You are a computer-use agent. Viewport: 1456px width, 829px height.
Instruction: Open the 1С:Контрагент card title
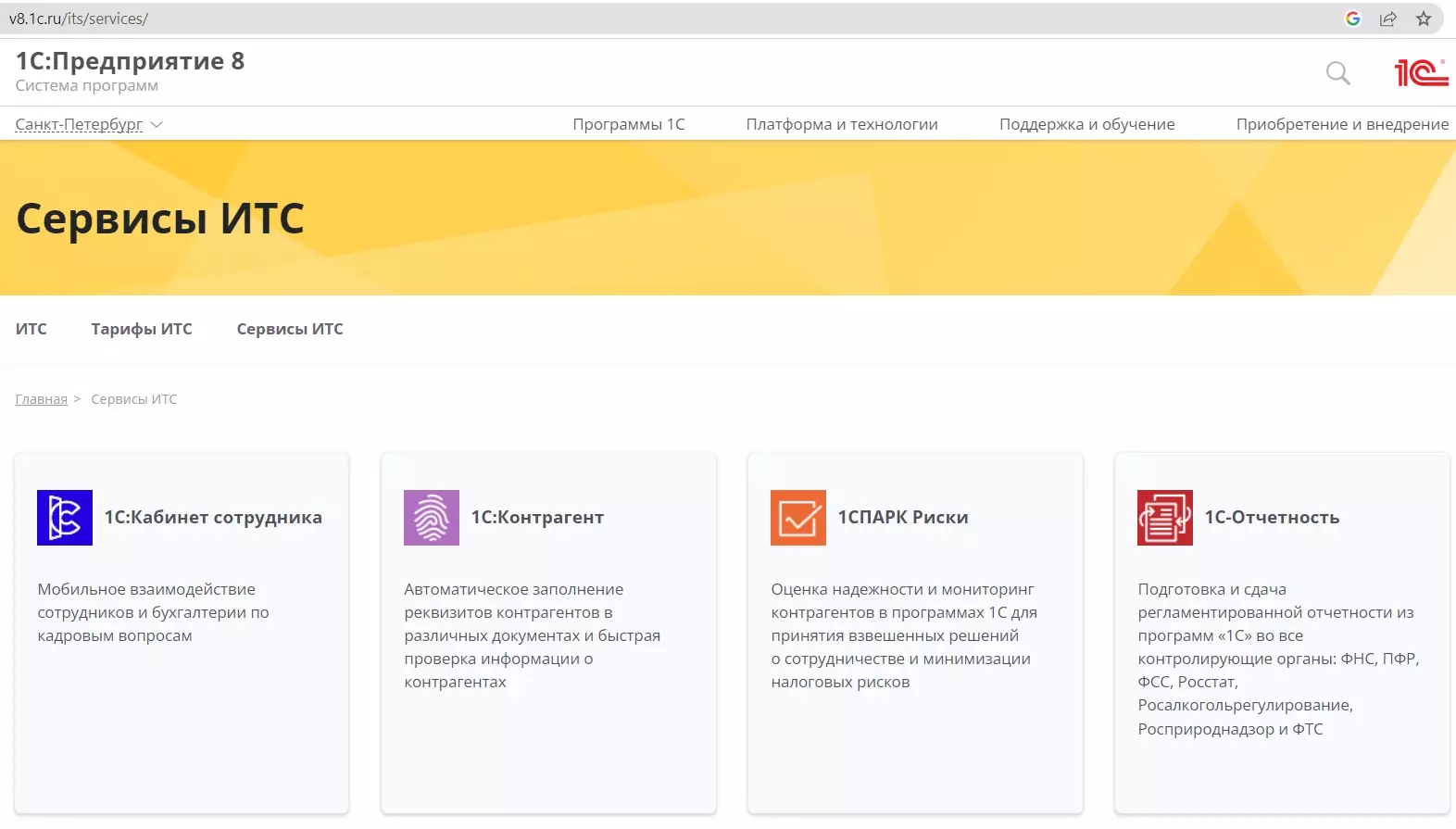(537, 518)
